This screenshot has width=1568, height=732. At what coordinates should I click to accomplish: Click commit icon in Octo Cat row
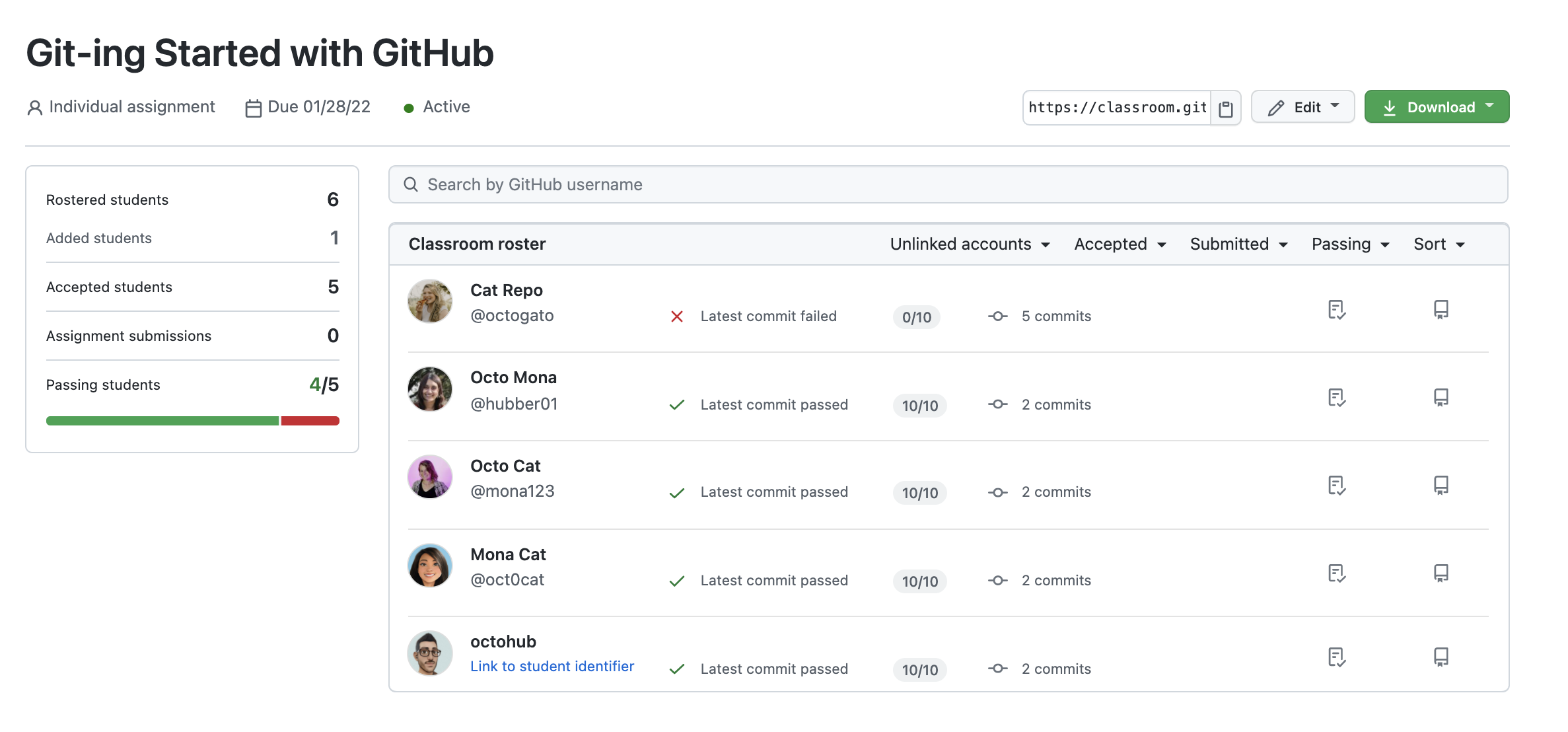tap(998, 492)
